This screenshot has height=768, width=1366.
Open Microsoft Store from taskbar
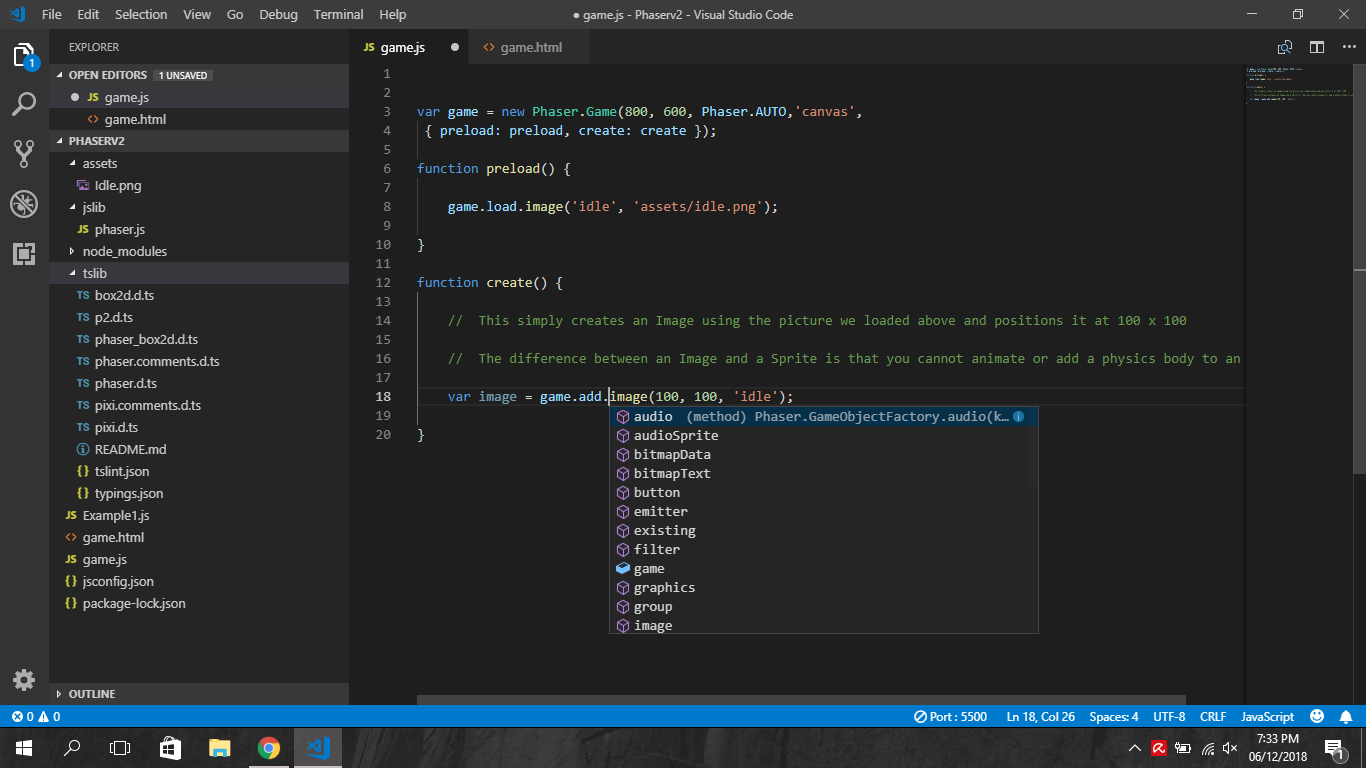170,747
